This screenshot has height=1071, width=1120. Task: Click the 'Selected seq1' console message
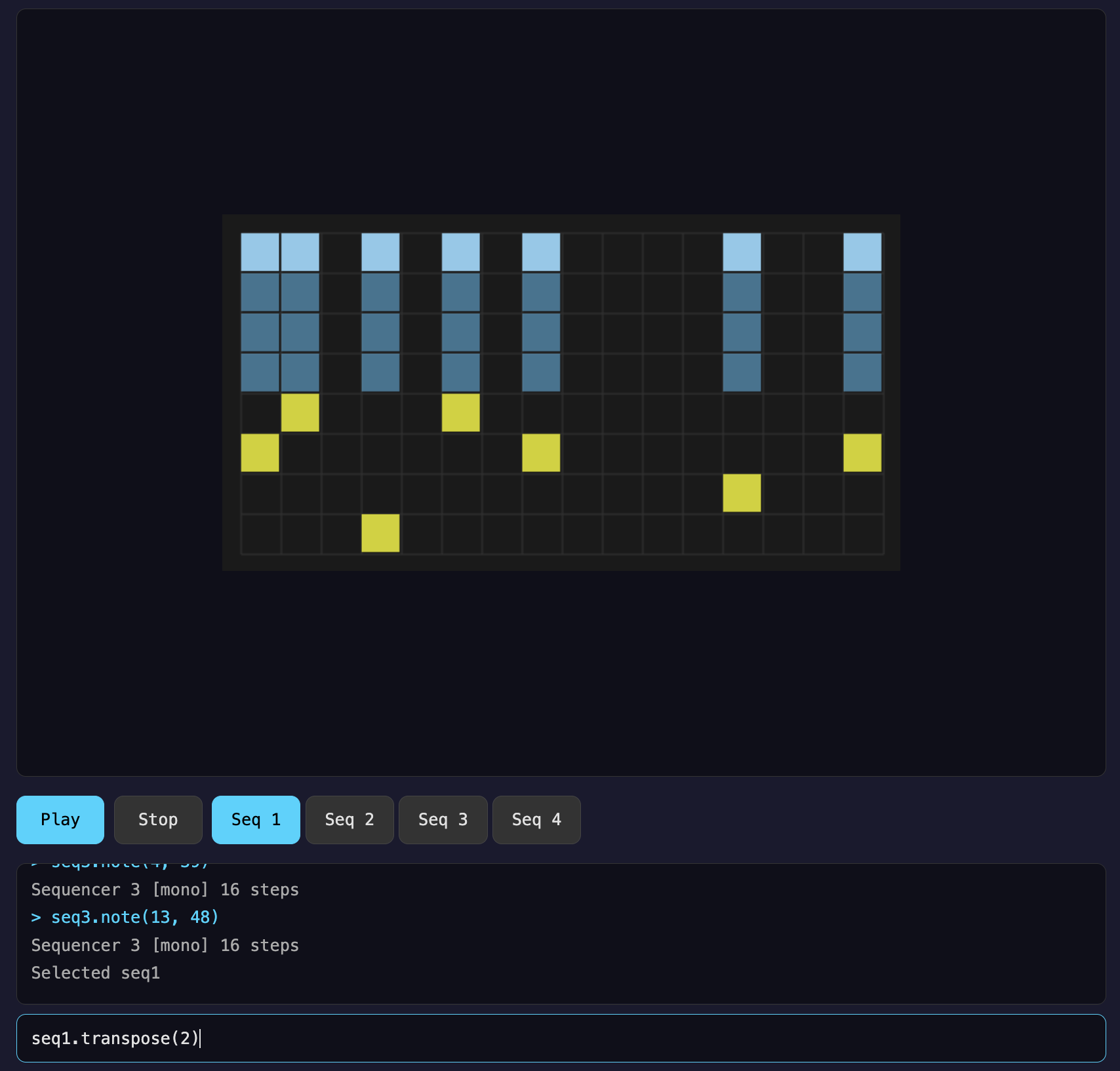[x=96, y=973]
